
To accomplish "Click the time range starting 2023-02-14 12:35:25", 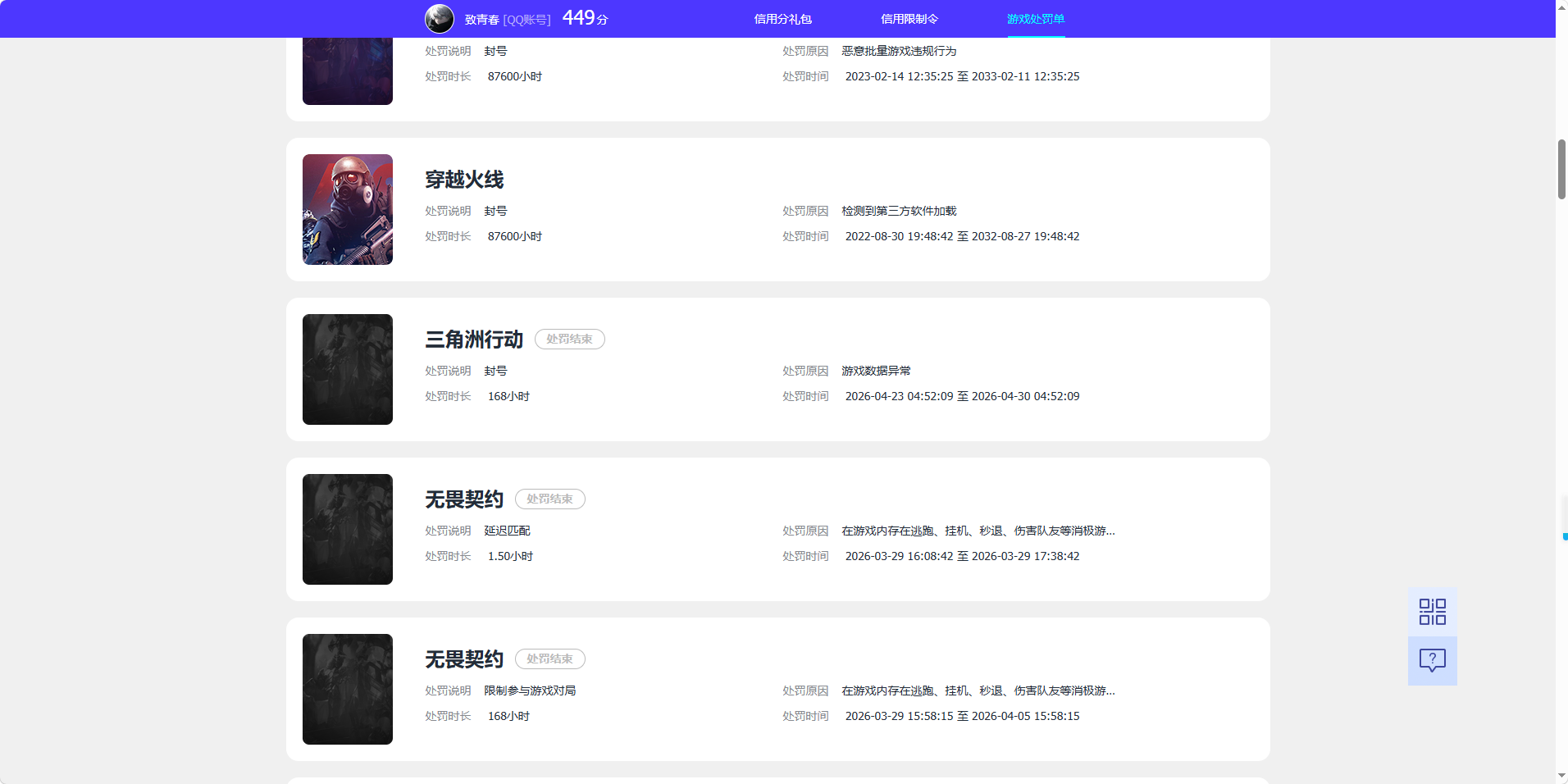I will [x=962, y=76].
